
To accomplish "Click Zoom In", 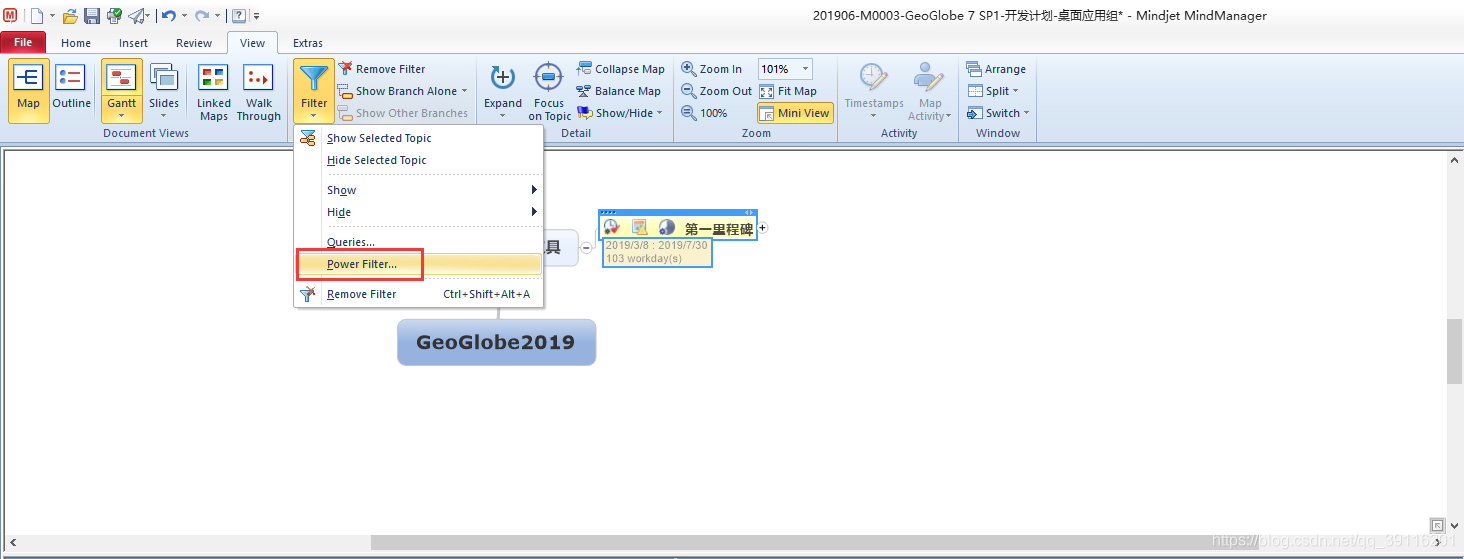I will 712,69.
